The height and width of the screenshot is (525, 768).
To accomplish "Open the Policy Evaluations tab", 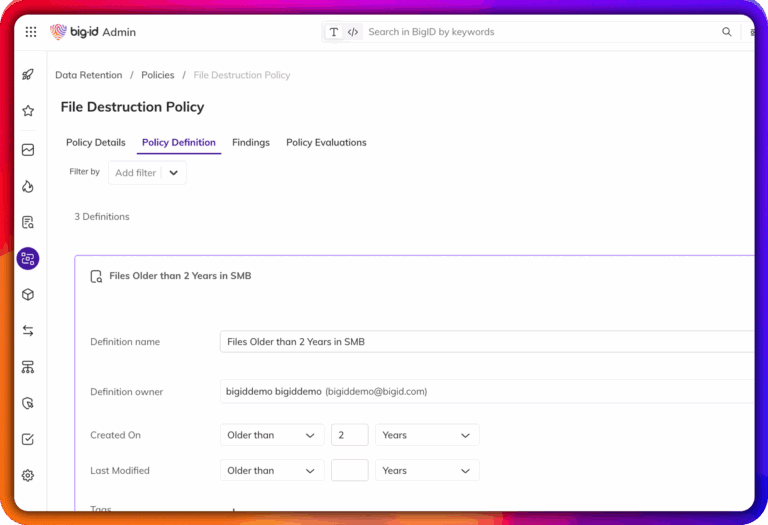I will coord(326,143).
